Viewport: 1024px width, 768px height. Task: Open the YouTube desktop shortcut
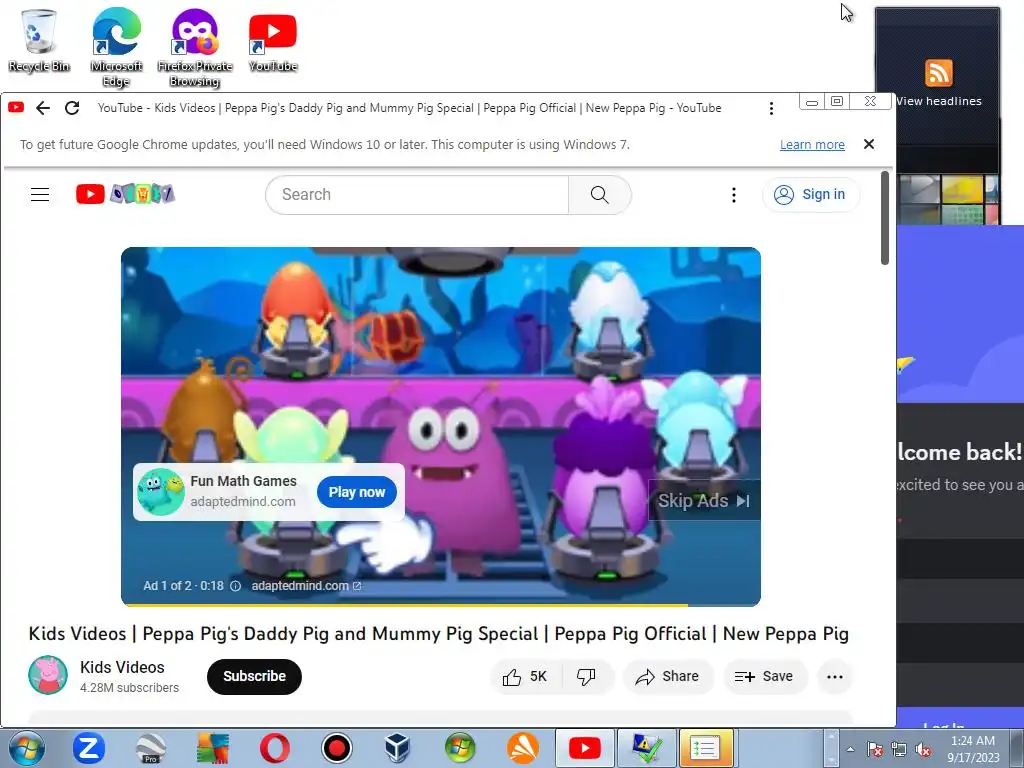[x=273, y=40]
